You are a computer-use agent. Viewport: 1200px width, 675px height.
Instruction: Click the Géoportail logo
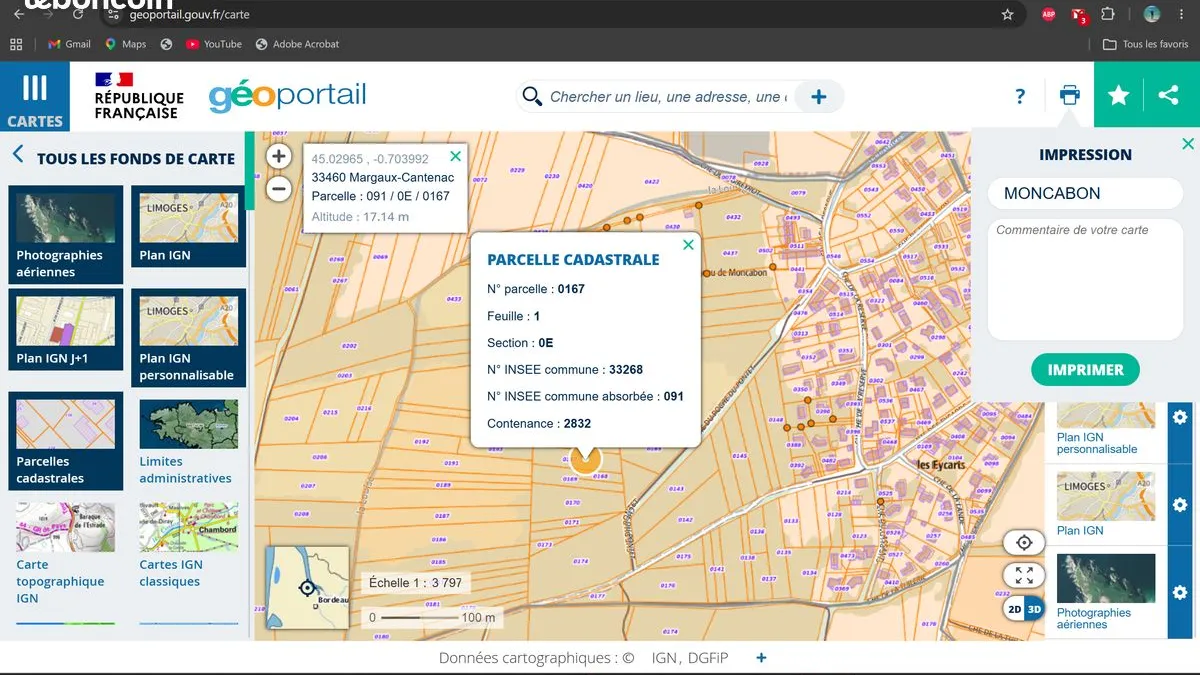tap(287, 96)
